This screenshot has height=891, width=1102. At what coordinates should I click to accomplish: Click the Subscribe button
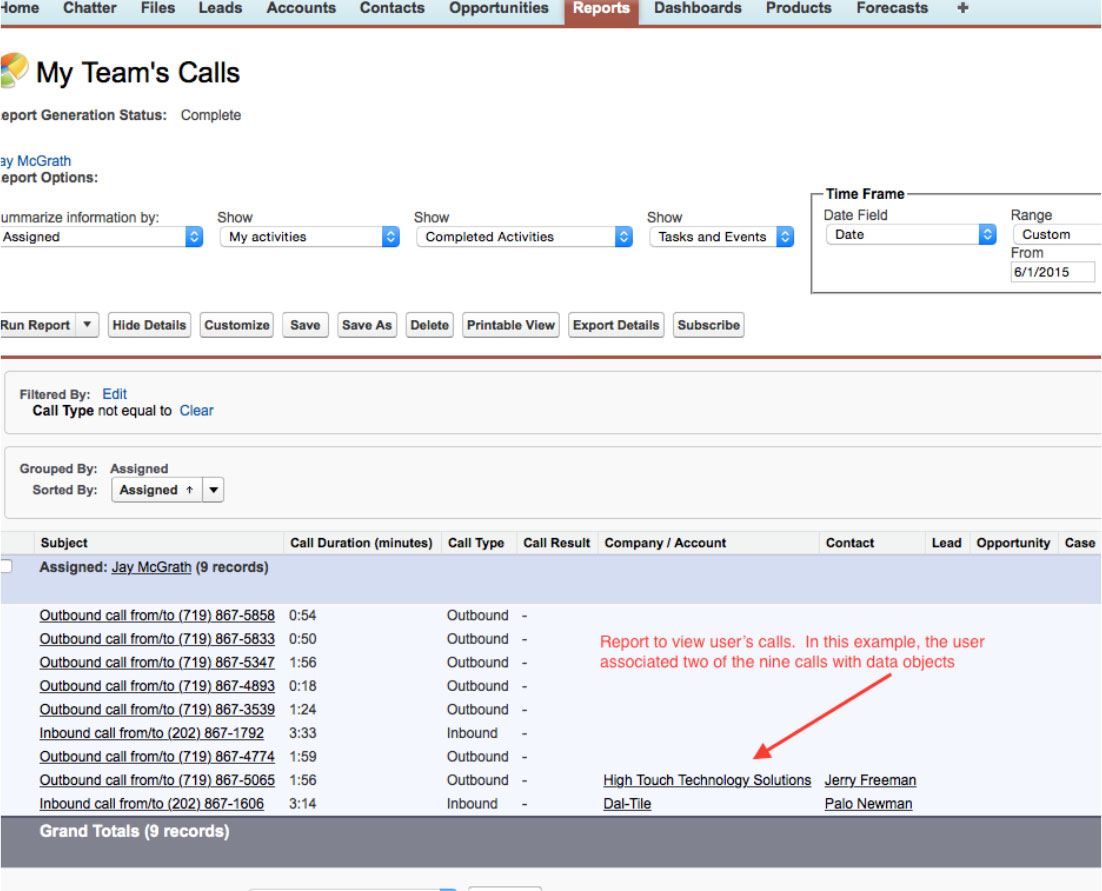click(x=708, y=325)
